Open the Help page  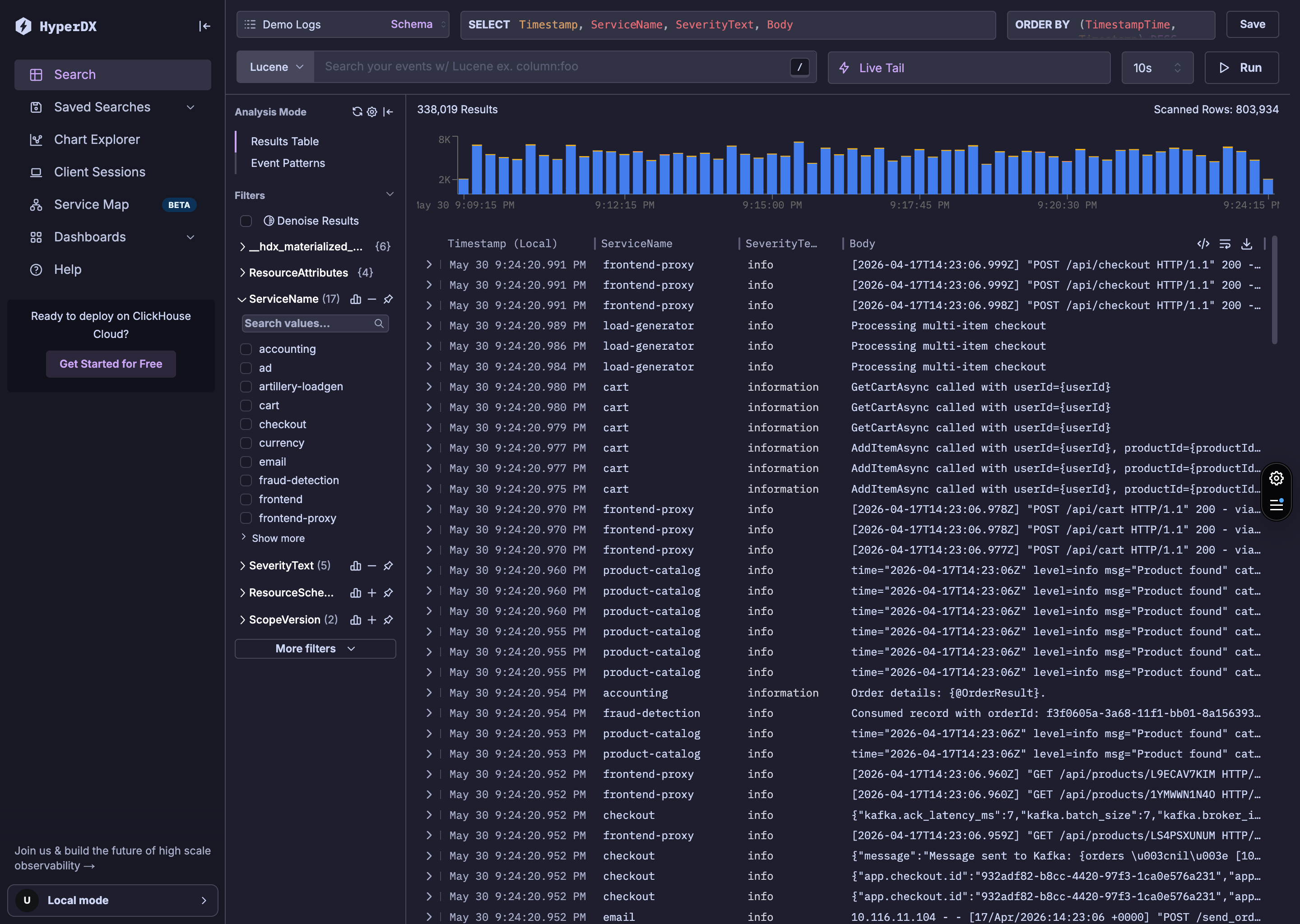(x=113, y=270)
